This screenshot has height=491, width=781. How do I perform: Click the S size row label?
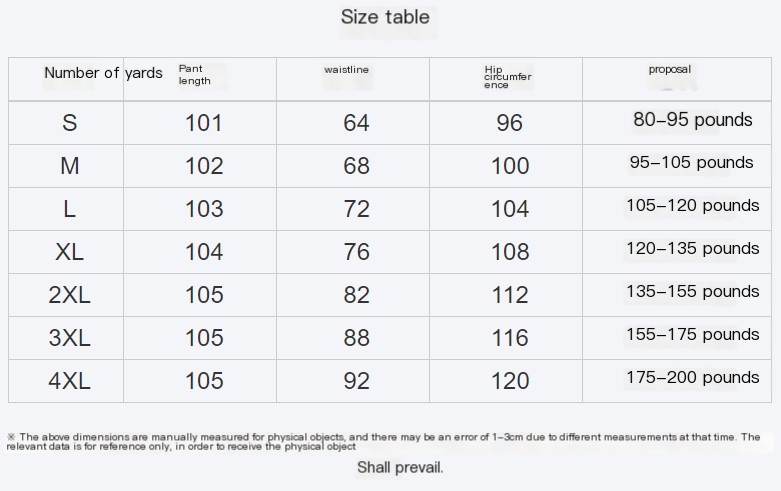(x=69, y=123)
